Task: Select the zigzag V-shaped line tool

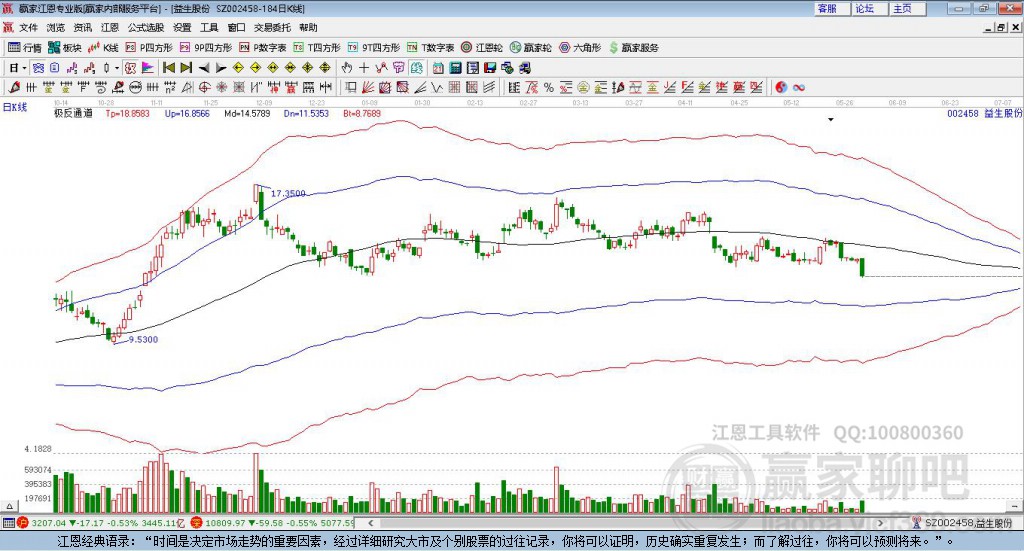Action: 437,87
